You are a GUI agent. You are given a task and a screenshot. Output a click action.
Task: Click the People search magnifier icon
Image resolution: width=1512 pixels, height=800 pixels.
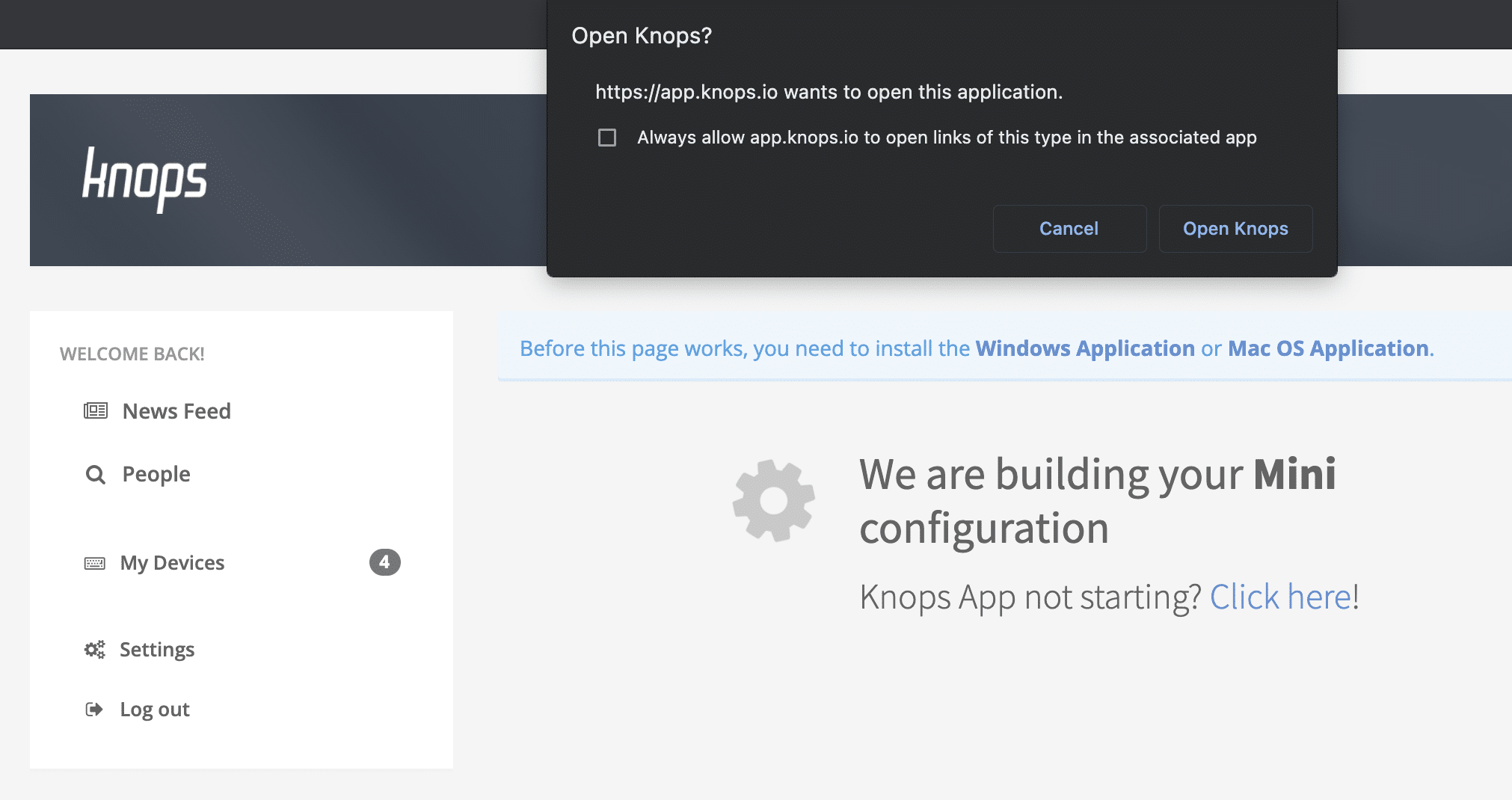point(96,474)
